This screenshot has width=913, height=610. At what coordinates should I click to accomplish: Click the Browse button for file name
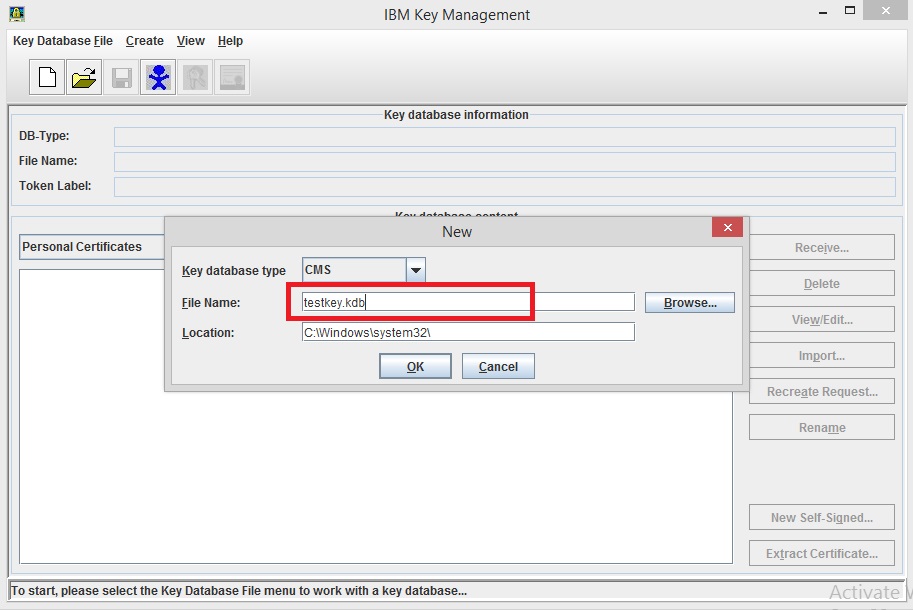click(689, 302)
